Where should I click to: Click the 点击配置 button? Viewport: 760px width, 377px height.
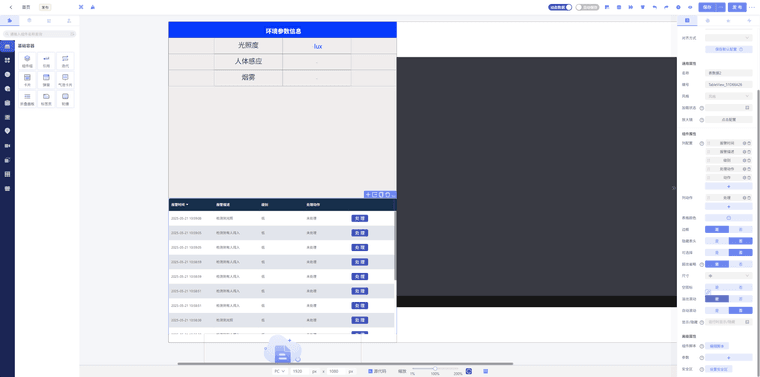[728, 120]
